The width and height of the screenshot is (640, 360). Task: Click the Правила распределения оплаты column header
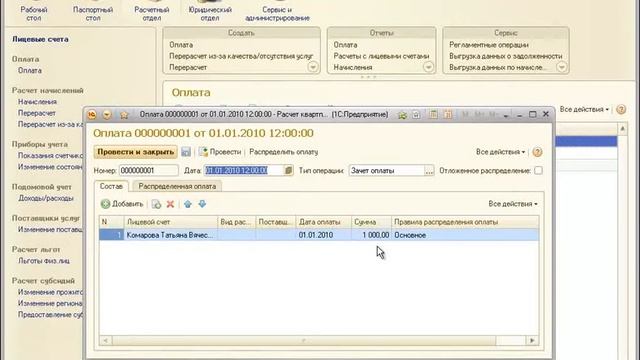pyautogui.click(x=465, y=222)
